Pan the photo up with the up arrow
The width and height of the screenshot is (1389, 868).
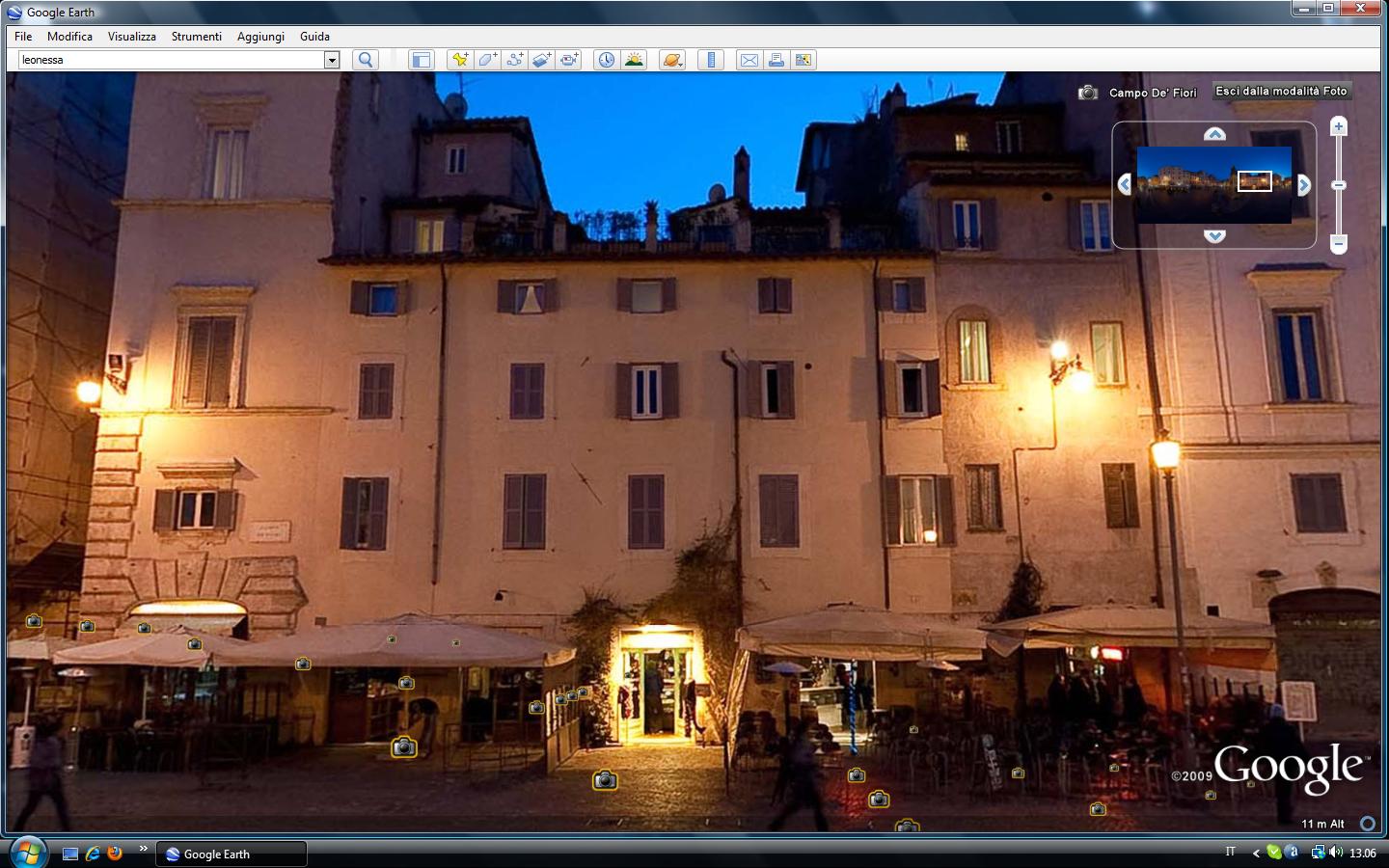(1214, 134)
